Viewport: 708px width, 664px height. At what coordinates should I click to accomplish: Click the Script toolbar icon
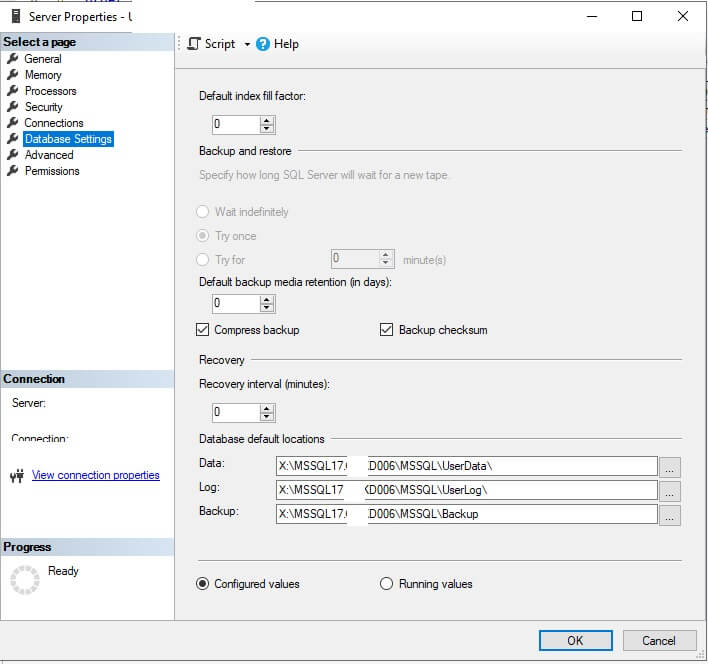tap(194, 44)
